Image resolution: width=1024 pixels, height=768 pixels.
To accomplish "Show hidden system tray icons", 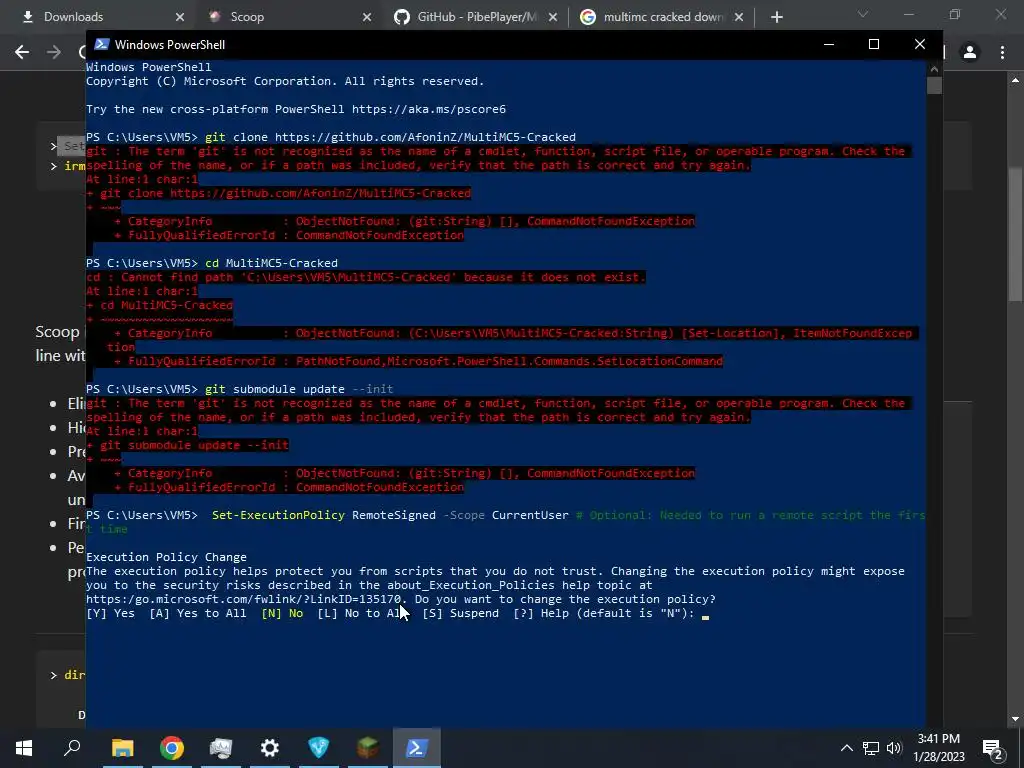I will (846, 748).
